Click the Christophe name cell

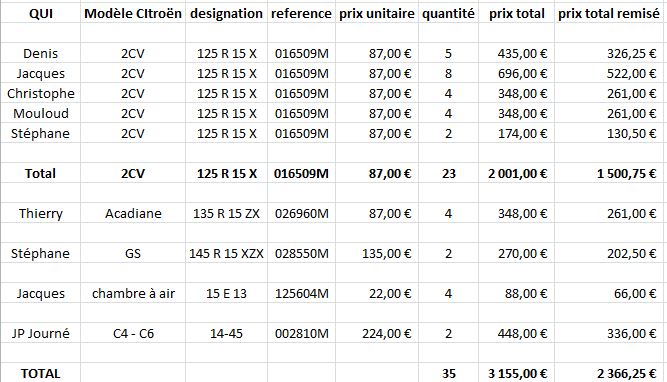[40, 94]
